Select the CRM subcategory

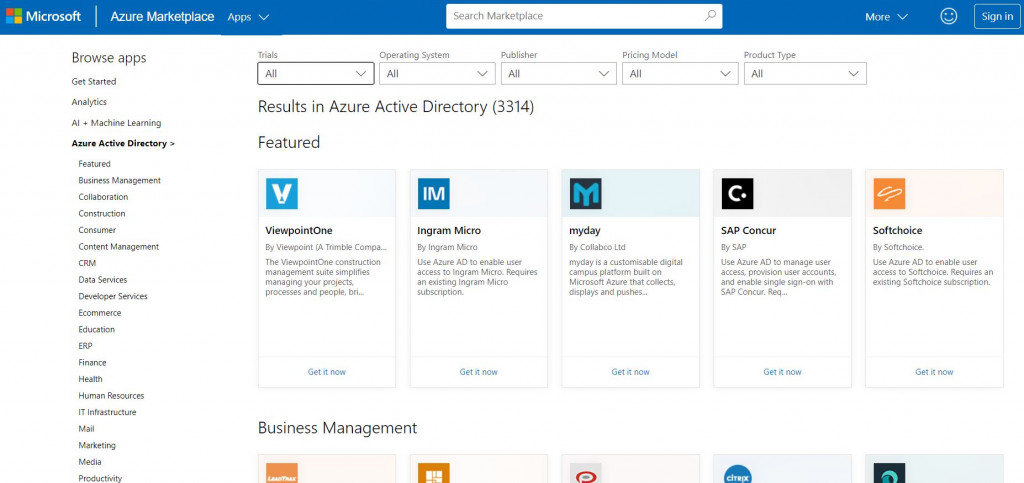(87, 263)
